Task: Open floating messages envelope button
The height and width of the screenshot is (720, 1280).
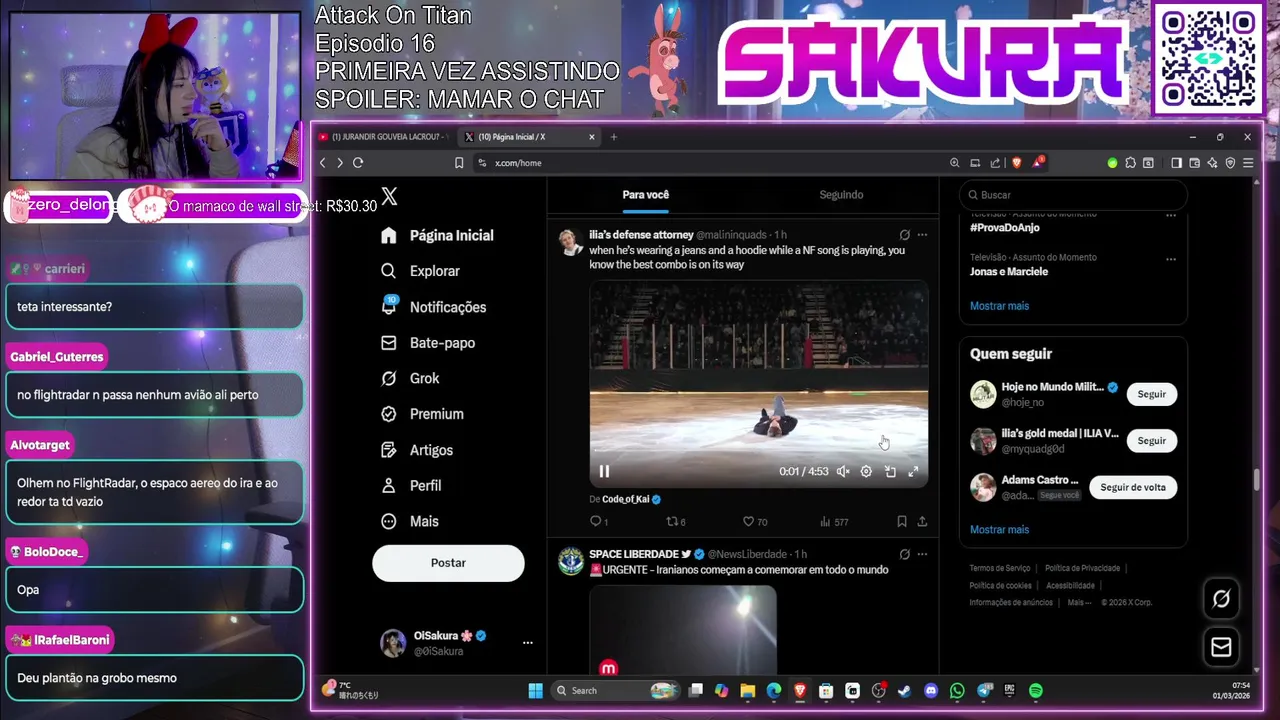Action: coord(1221,648)
